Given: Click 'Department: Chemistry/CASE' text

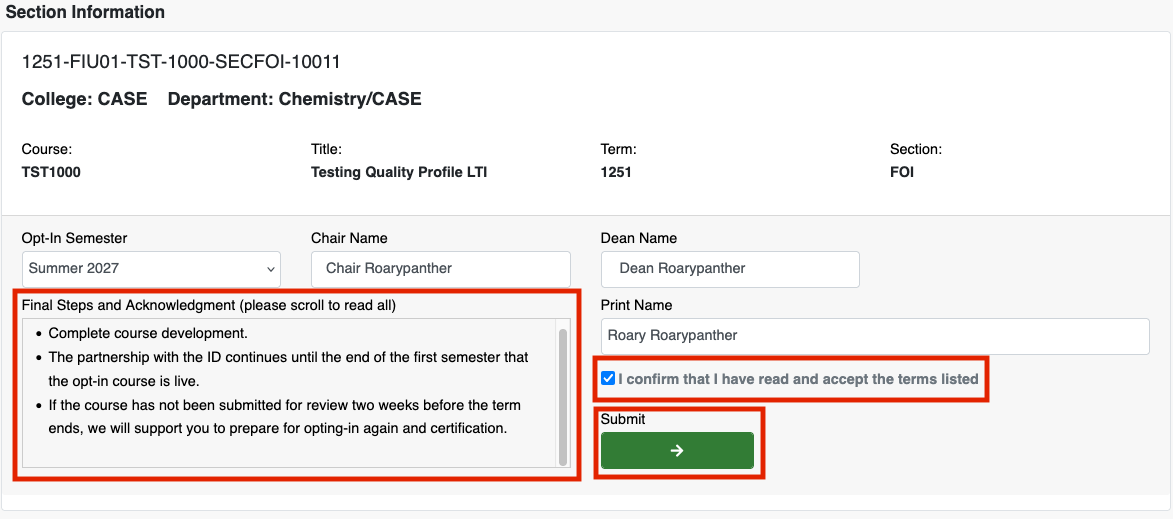Looking at the screenshot, I should 295,99.
